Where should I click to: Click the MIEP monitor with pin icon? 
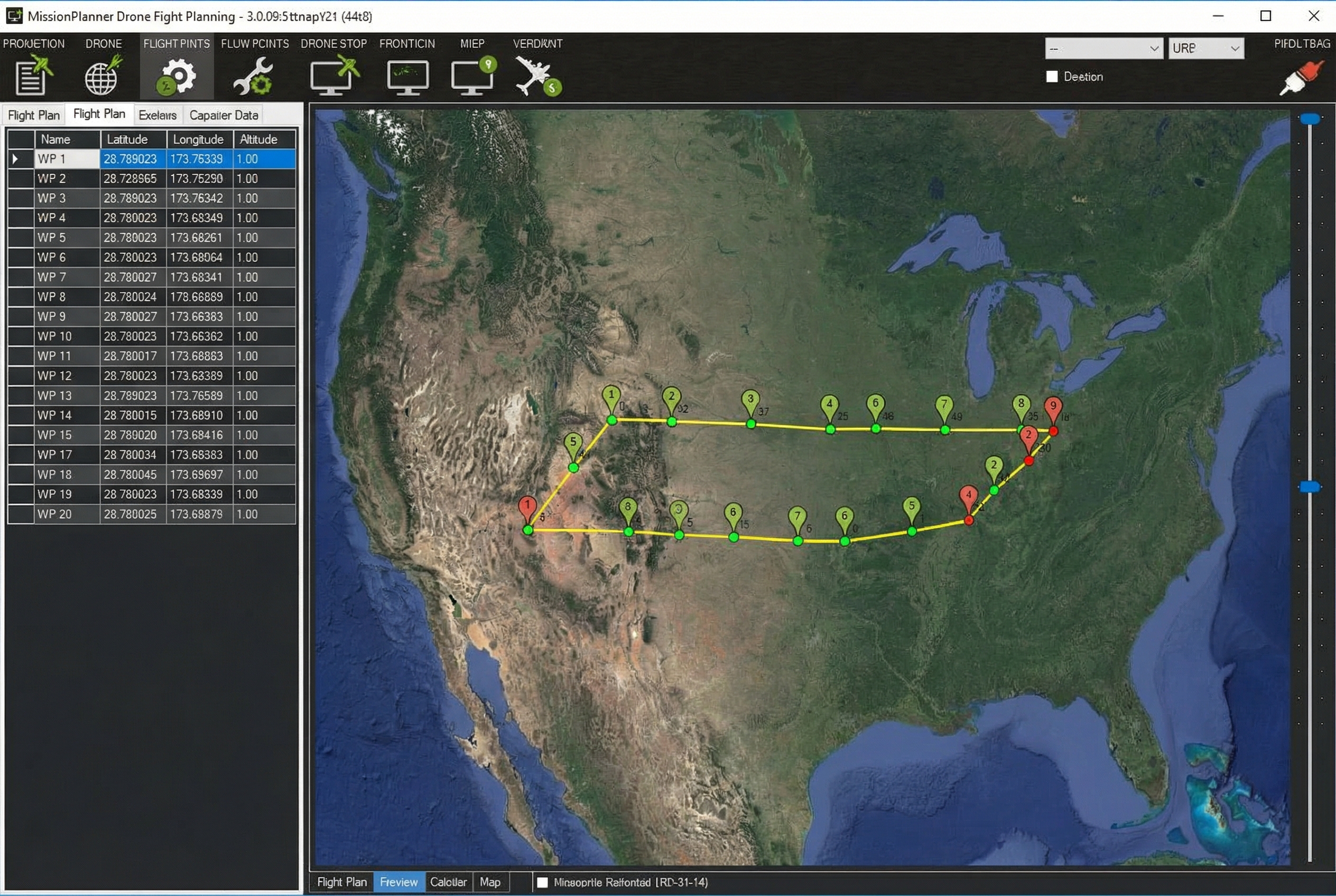[x=472, y=77]
